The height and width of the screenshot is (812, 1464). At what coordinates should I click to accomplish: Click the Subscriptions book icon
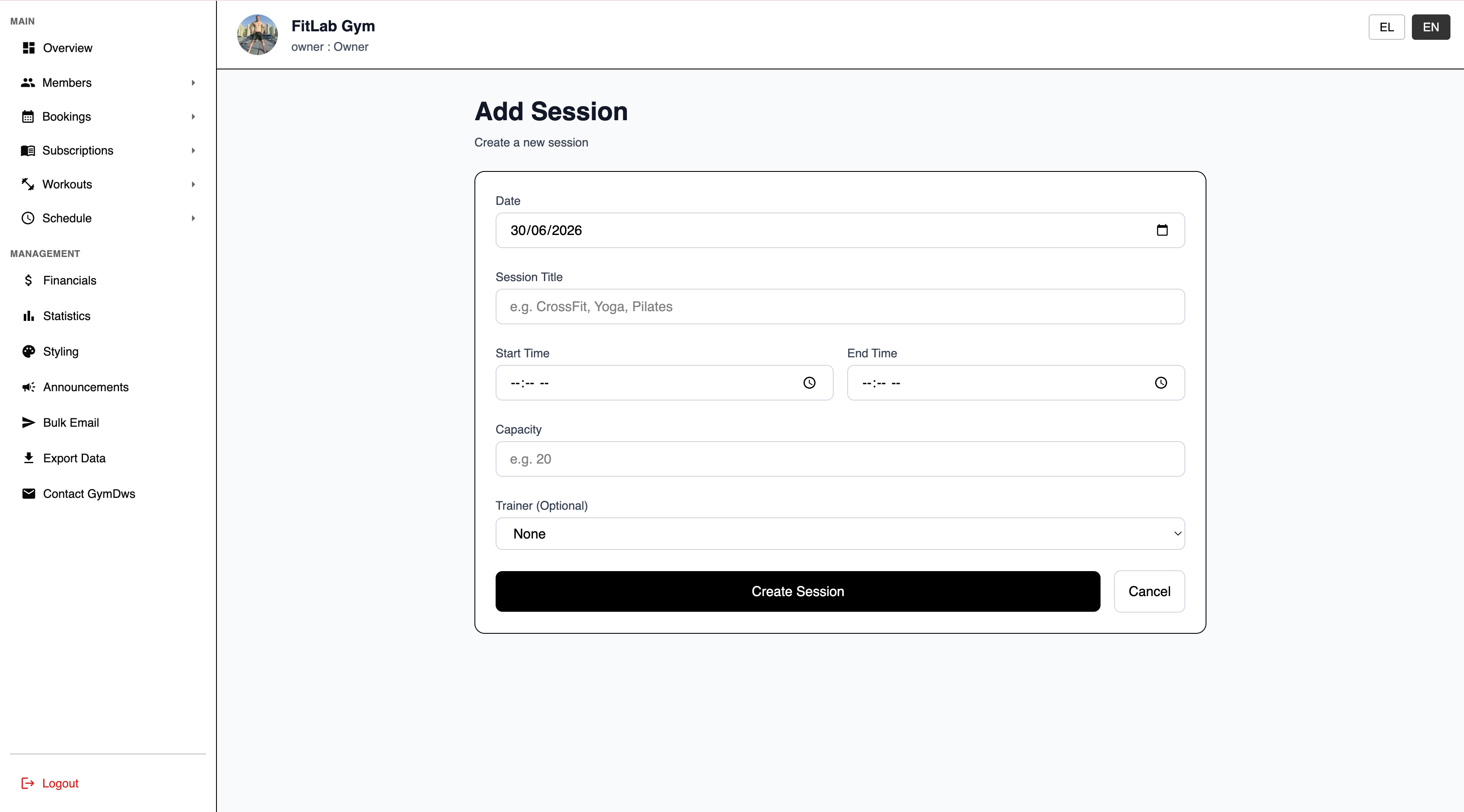point(28,150)
